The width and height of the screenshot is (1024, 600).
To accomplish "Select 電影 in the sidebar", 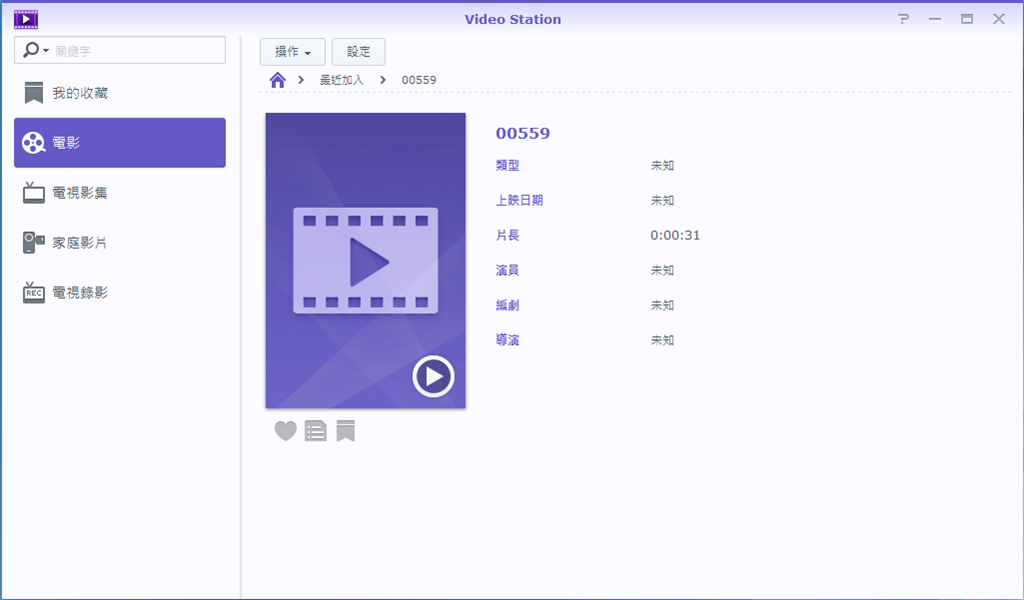I will (x=120, y=143).
